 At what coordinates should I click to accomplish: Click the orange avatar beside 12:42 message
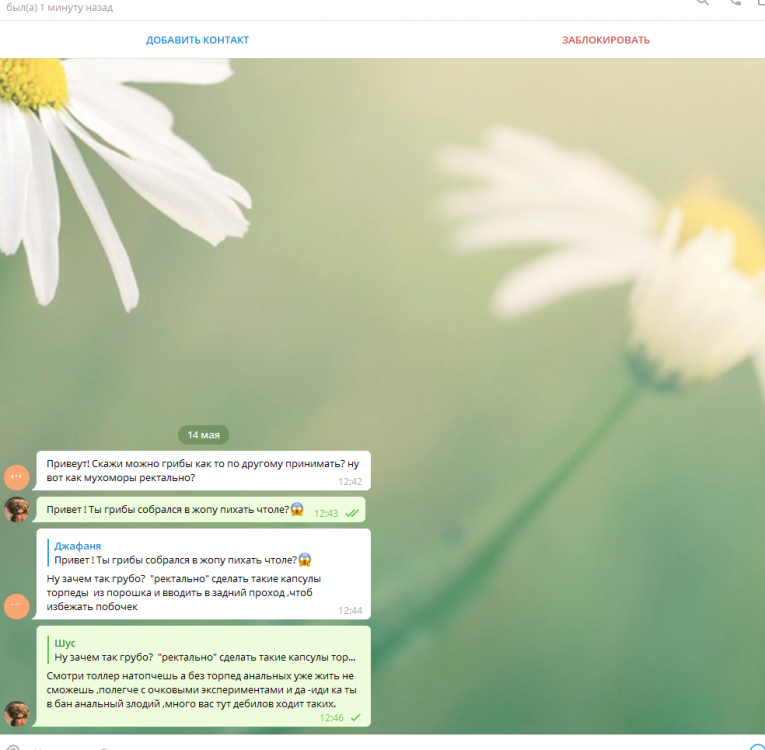coord(17,477)
